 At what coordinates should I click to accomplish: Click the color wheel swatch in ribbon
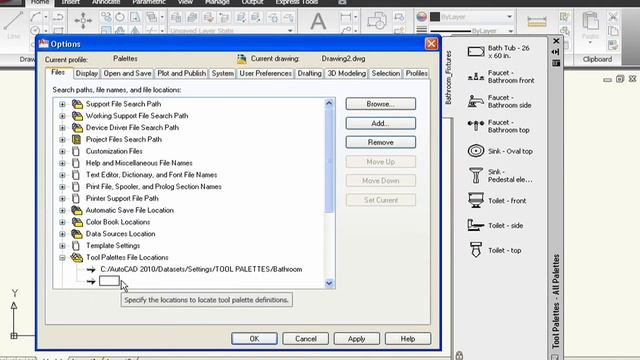click(421, 17)
